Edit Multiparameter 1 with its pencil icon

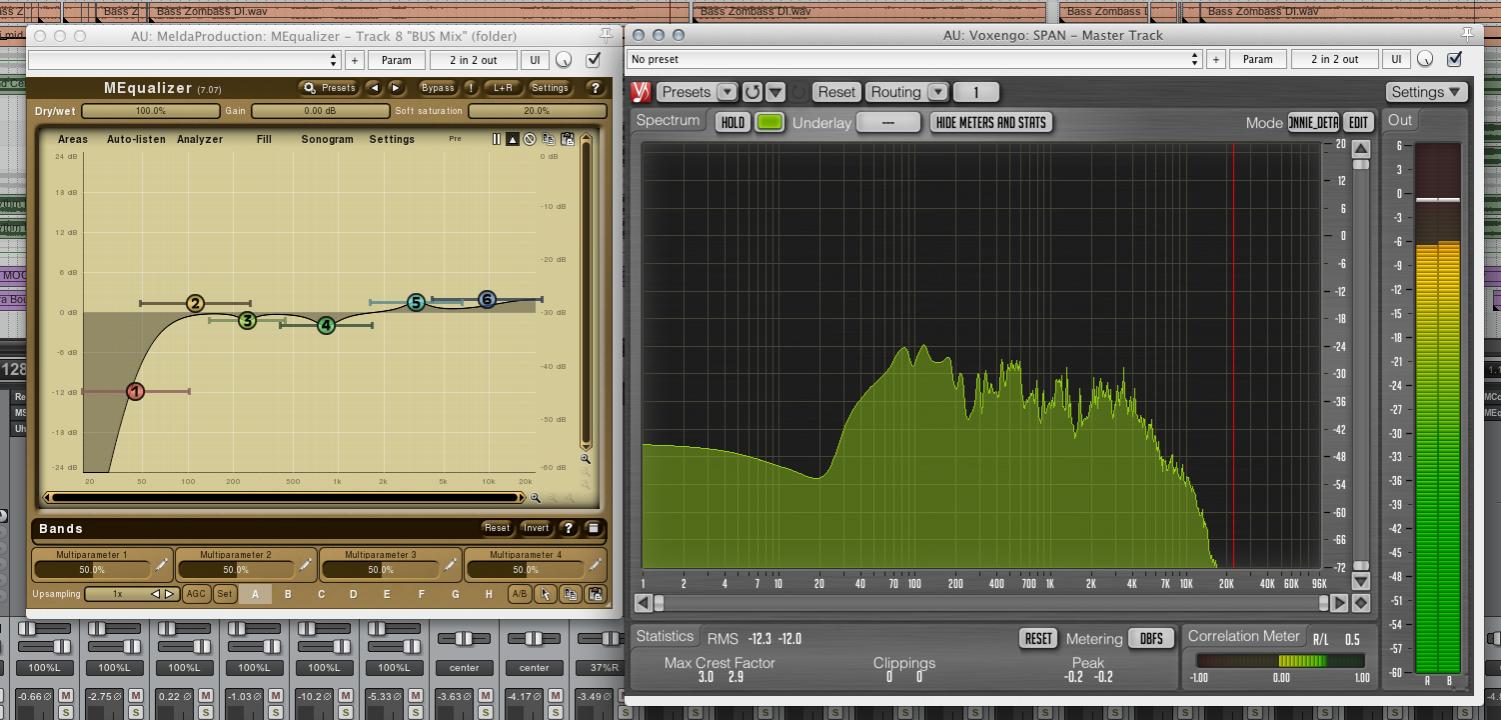162,565
